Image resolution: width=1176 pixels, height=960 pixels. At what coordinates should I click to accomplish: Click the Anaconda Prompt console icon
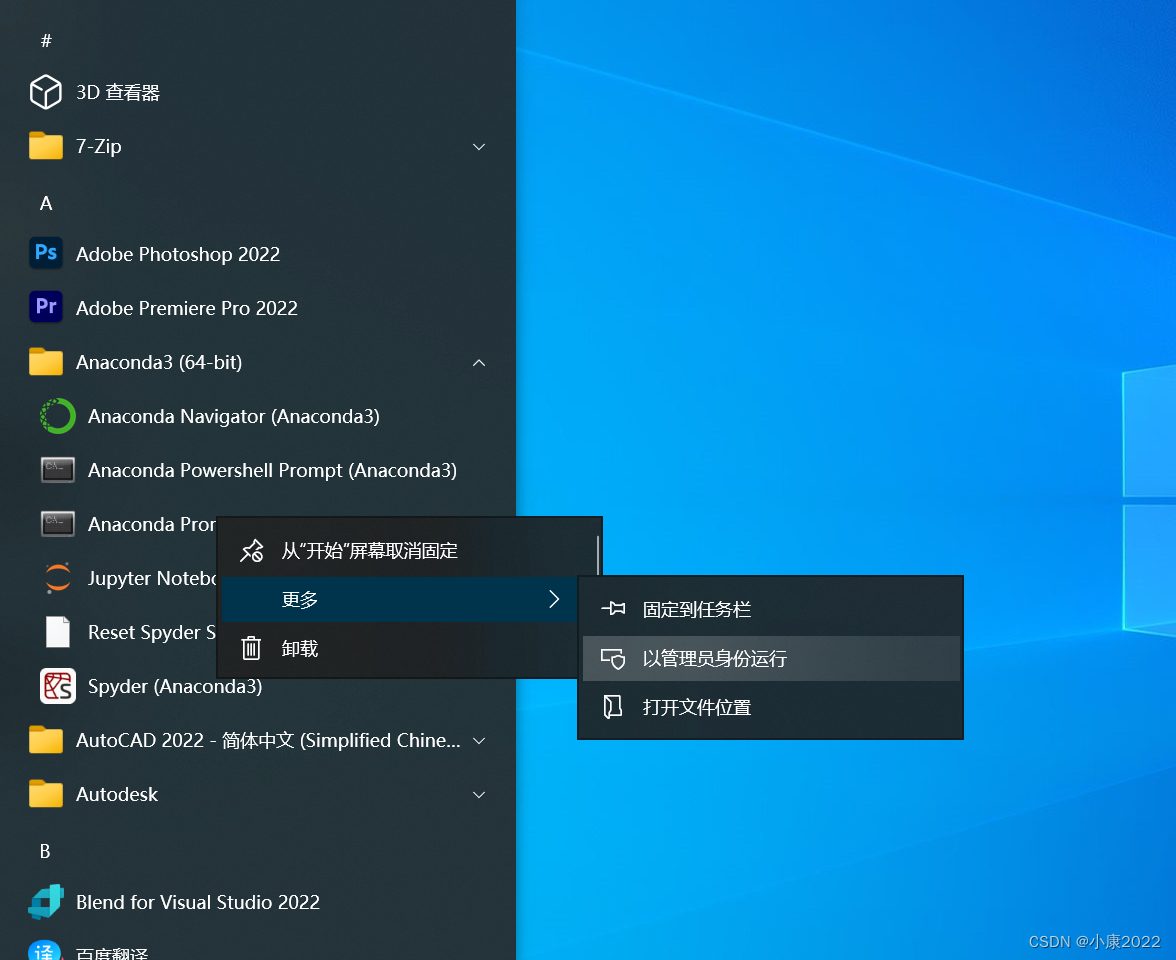[x=58, y=524]
